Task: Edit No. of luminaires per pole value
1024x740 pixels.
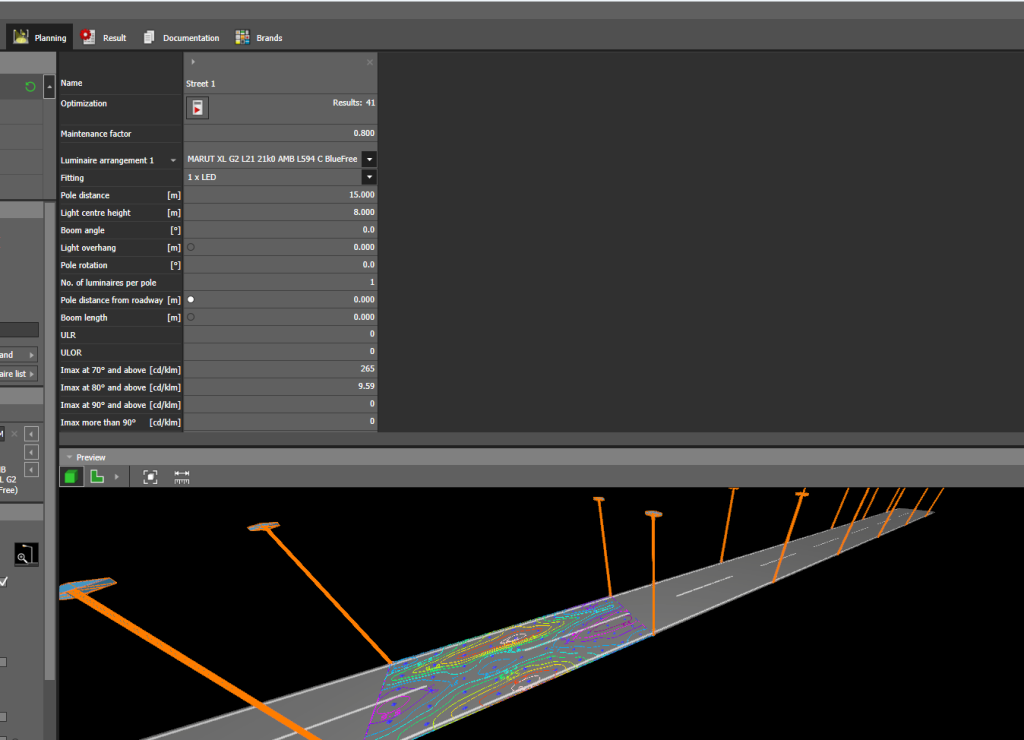Action: tap(280, 282)
